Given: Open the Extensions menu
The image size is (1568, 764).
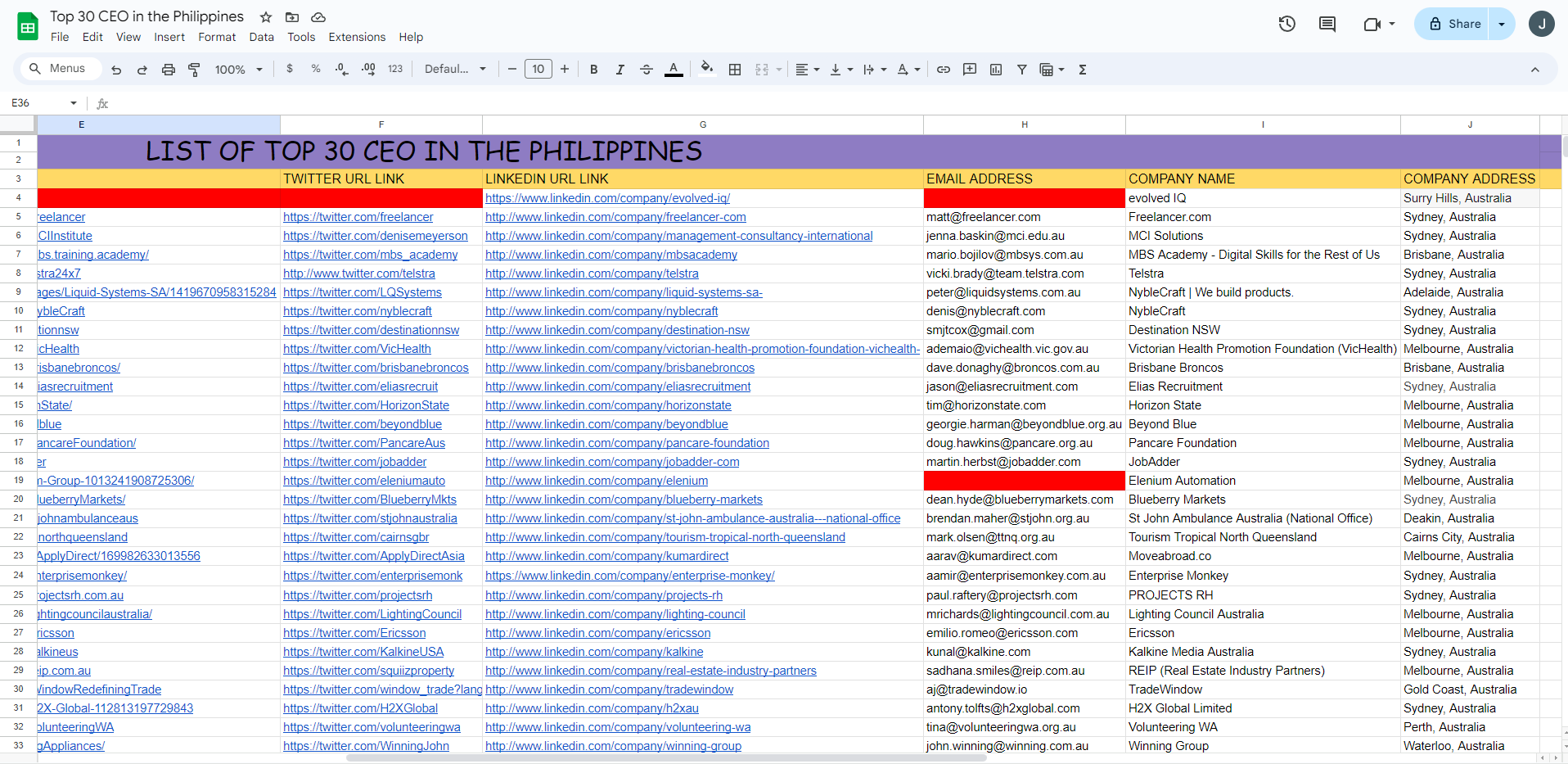Looking at the screenshot, I should pos(357,37).
